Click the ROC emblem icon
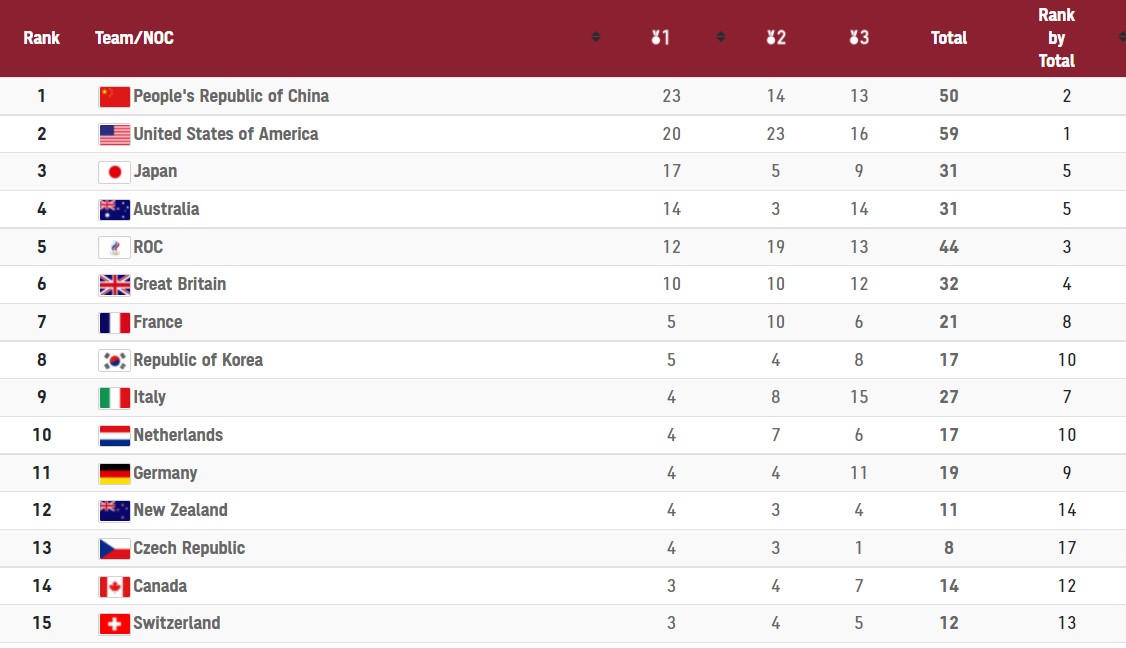The image size is (1126, 648). pos(114,247)
